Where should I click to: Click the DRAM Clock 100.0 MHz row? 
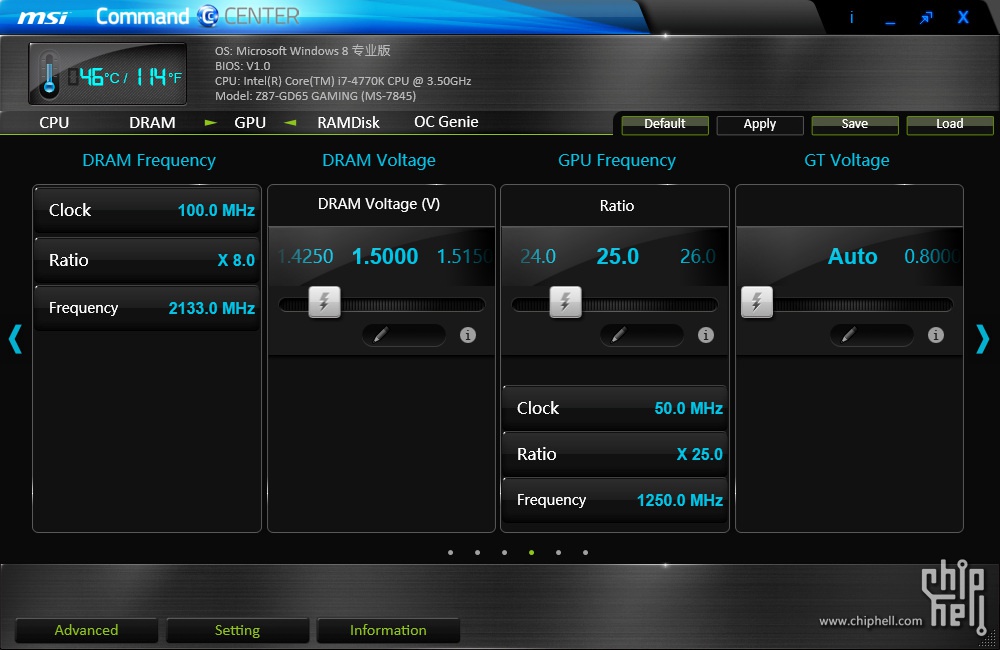(147, 210)
